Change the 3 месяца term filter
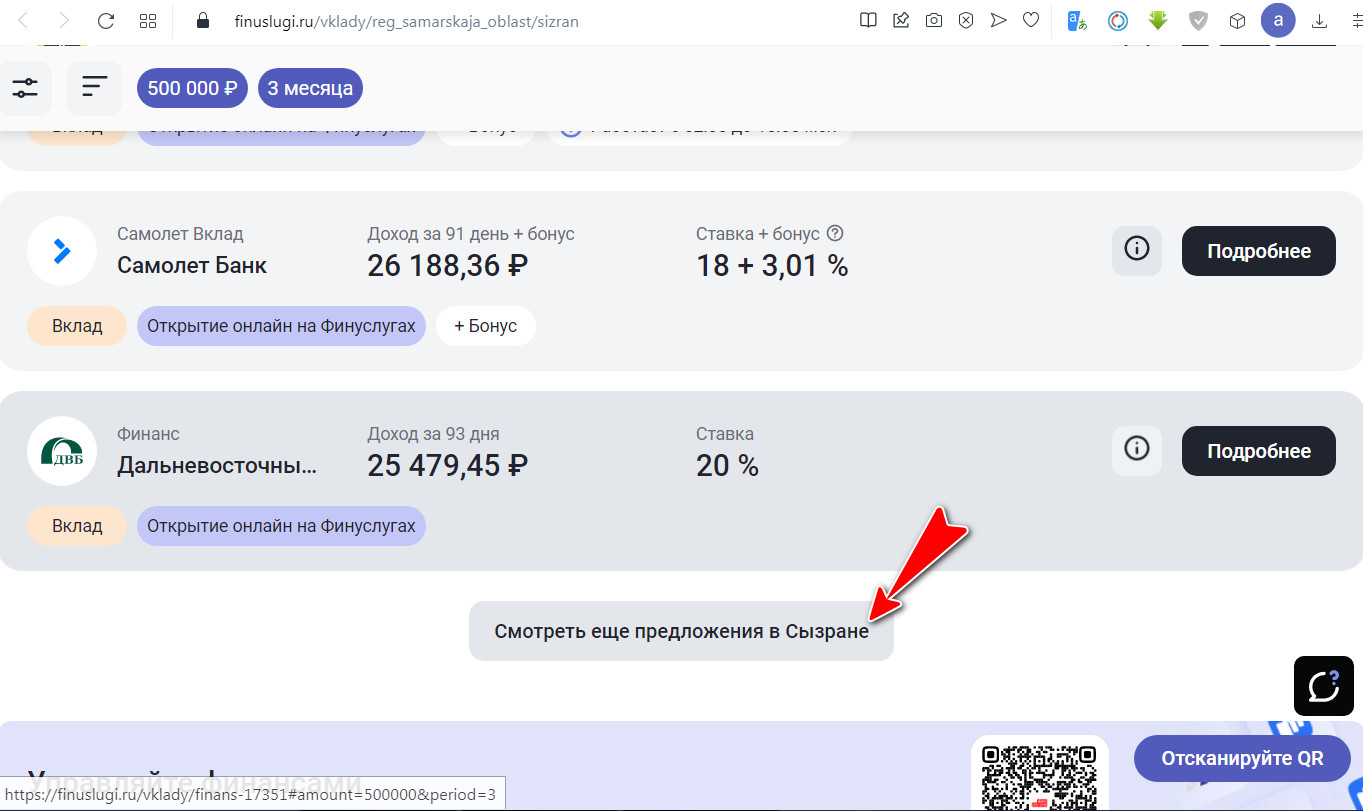The width and height of the screenshot is (1363, 811). point(310,88)
